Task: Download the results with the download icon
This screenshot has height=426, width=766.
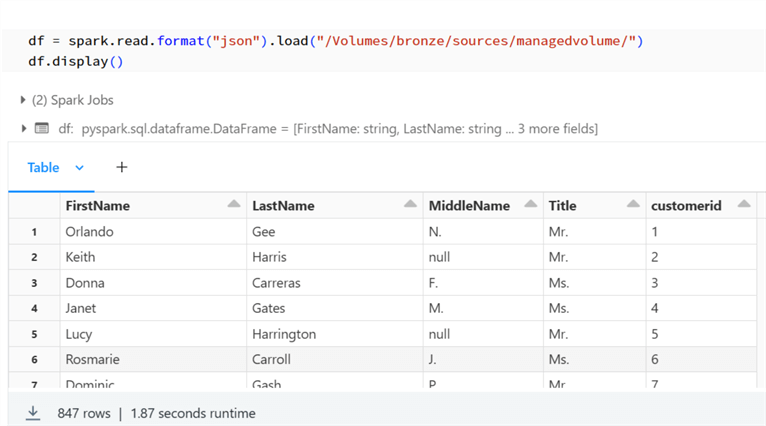Action: (33, 413)
